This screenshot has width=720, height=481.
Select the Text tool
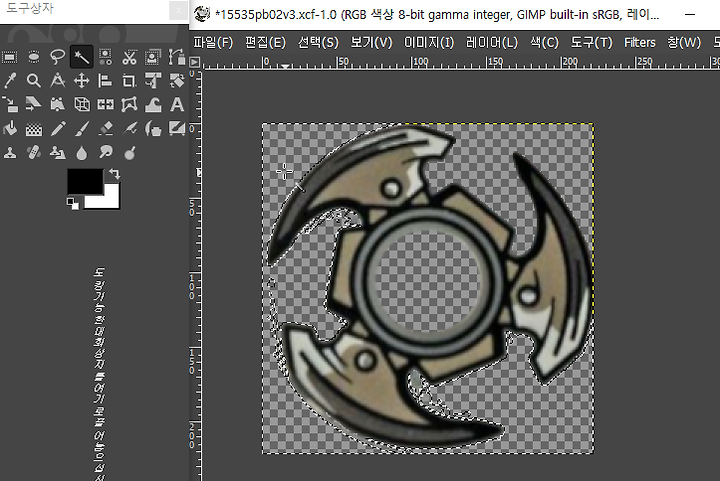177,105
